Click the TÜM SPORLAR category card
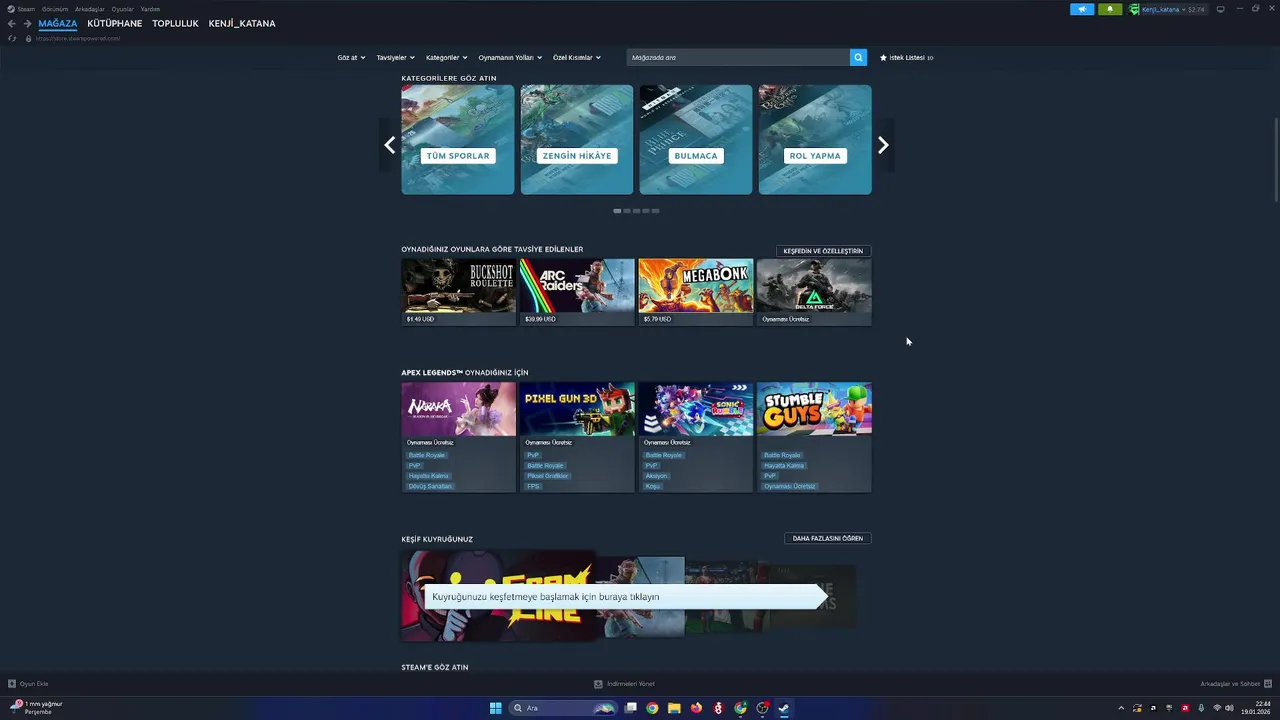The image size is (1280, 720). 458,139
